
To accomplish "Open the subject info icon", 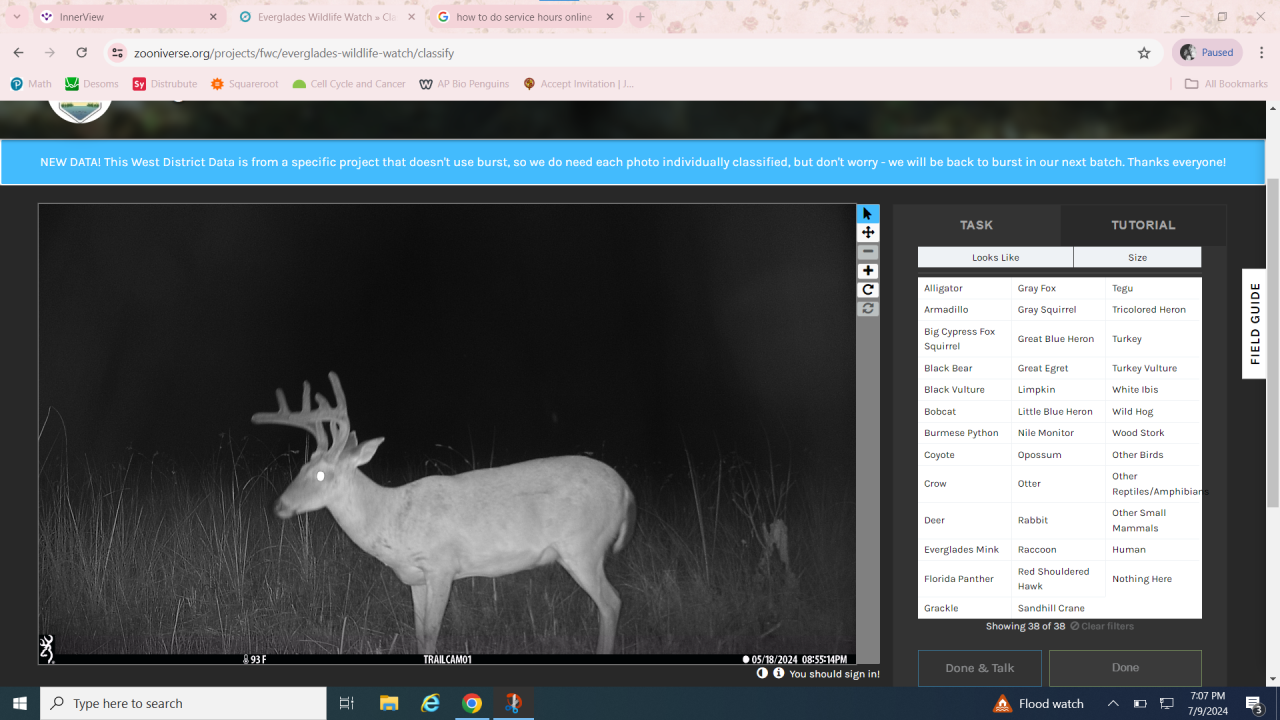I will [x=778, y=673].
